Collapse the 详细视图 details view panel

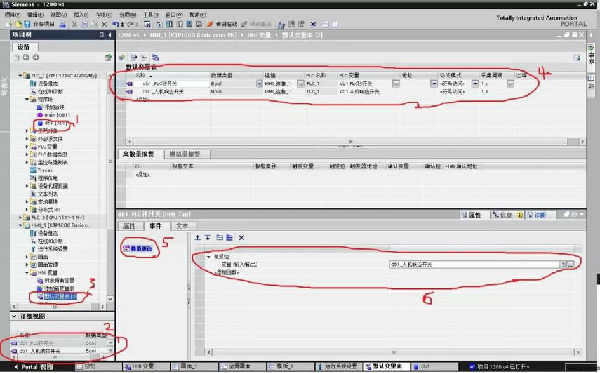coord(14,316)
